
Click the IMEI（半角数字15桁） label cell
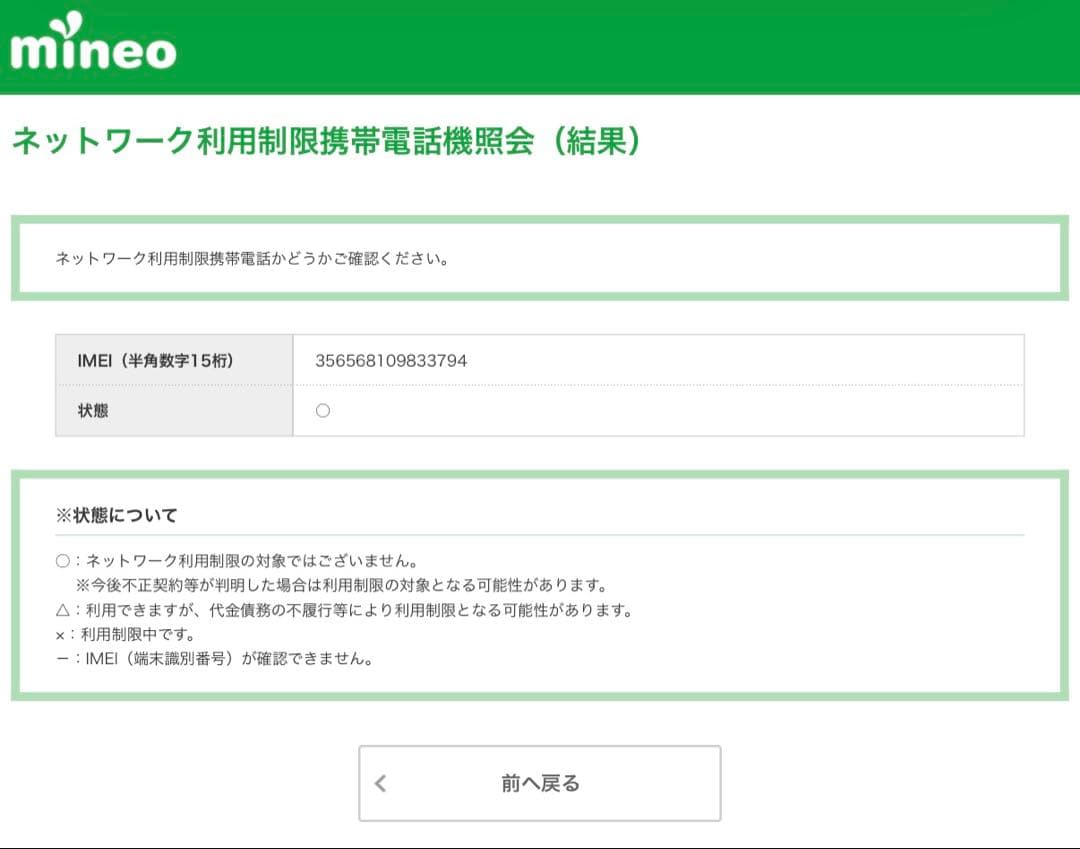(x=155, y=361)
